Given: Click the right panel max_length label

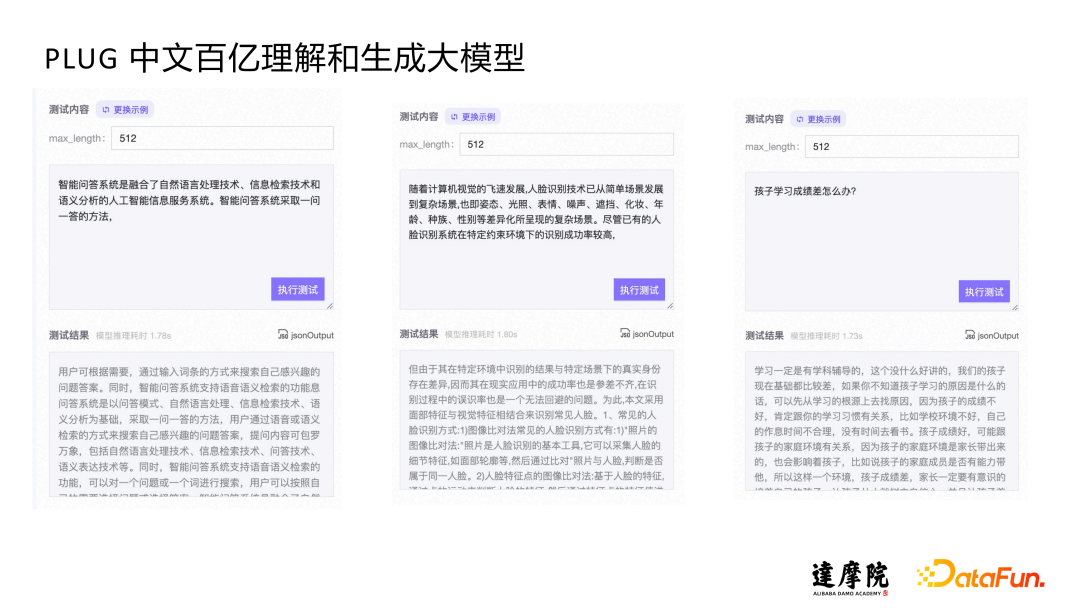Looking at the screenshot, I should click(x=772, y=147).
